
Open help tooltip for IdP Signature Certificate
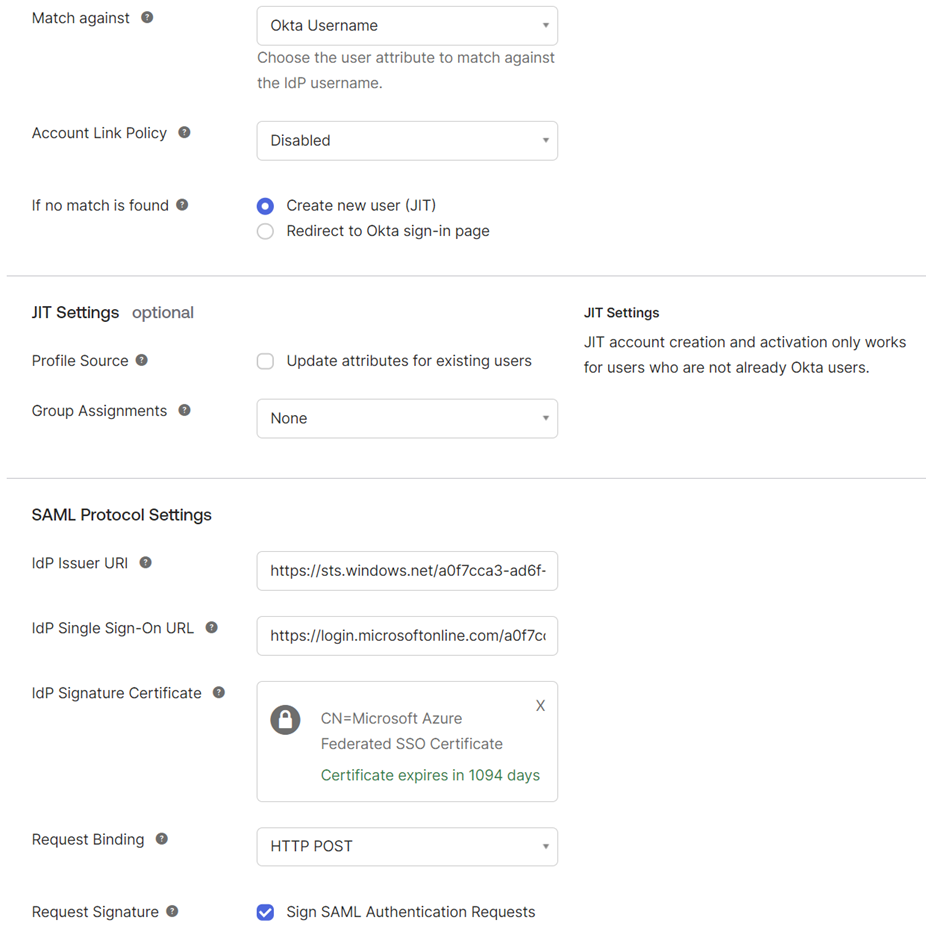coord(218,692)
